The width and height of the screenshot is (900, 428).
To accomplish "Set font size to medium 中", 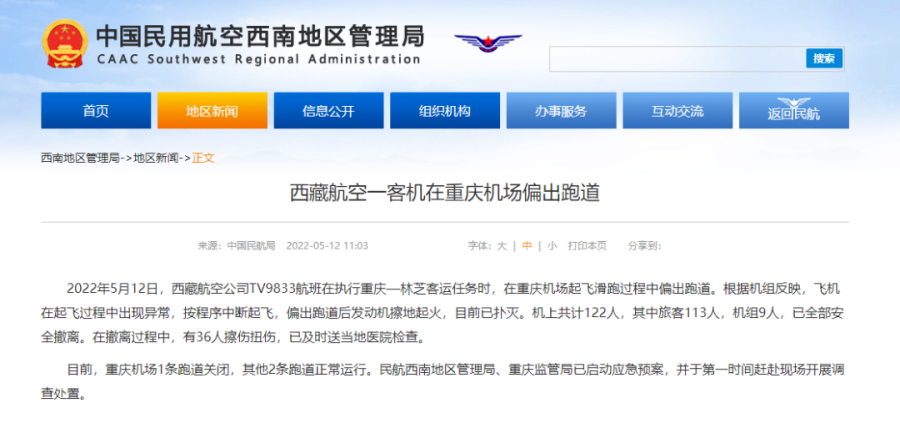I will [526, 245].
